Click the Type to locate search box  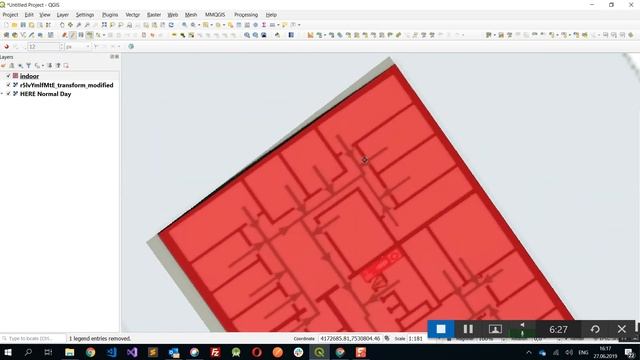click(x=33, y=338)
